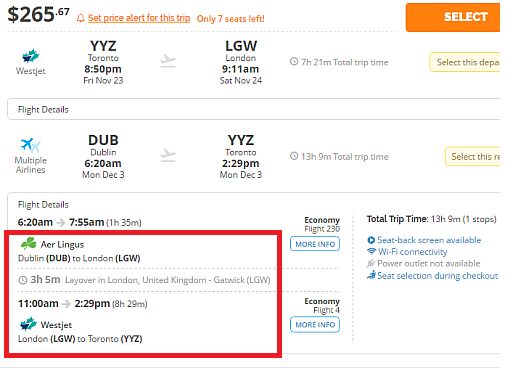Click the Westjet logo for departing flight
Screen dimensions: 508x374
(30, 56)
